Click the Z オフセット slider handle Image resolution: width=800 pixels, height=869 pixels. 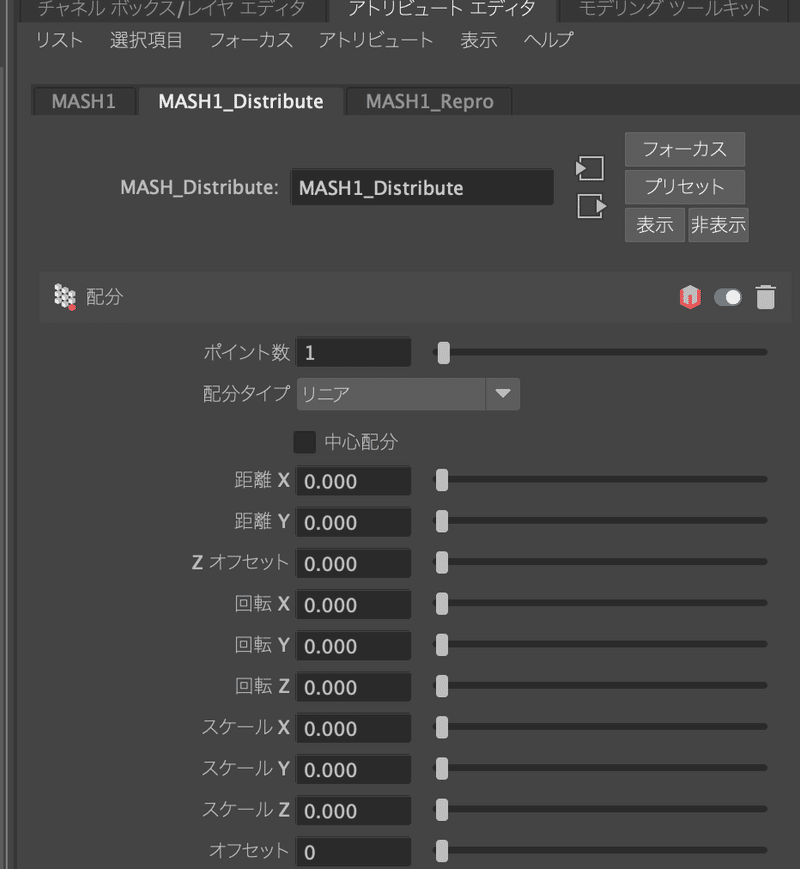click(442, 562)
